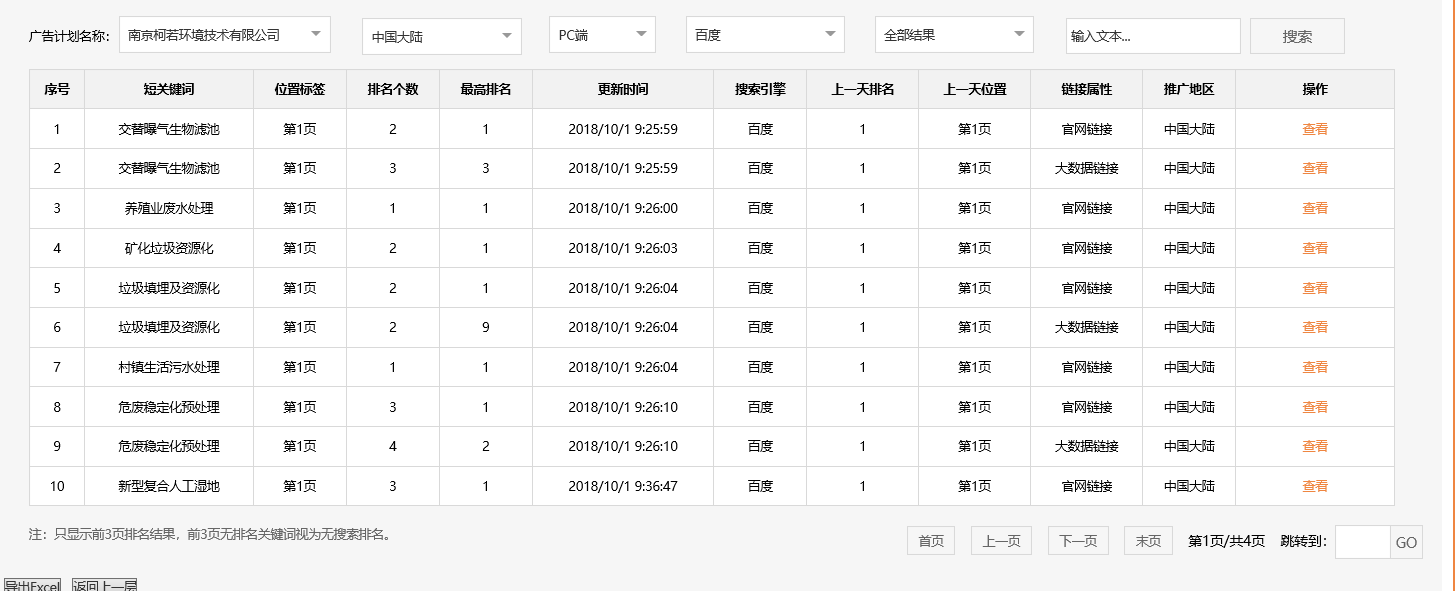Open 查看 for 矿化垃圾资源化 keyword

[1313, 248]
